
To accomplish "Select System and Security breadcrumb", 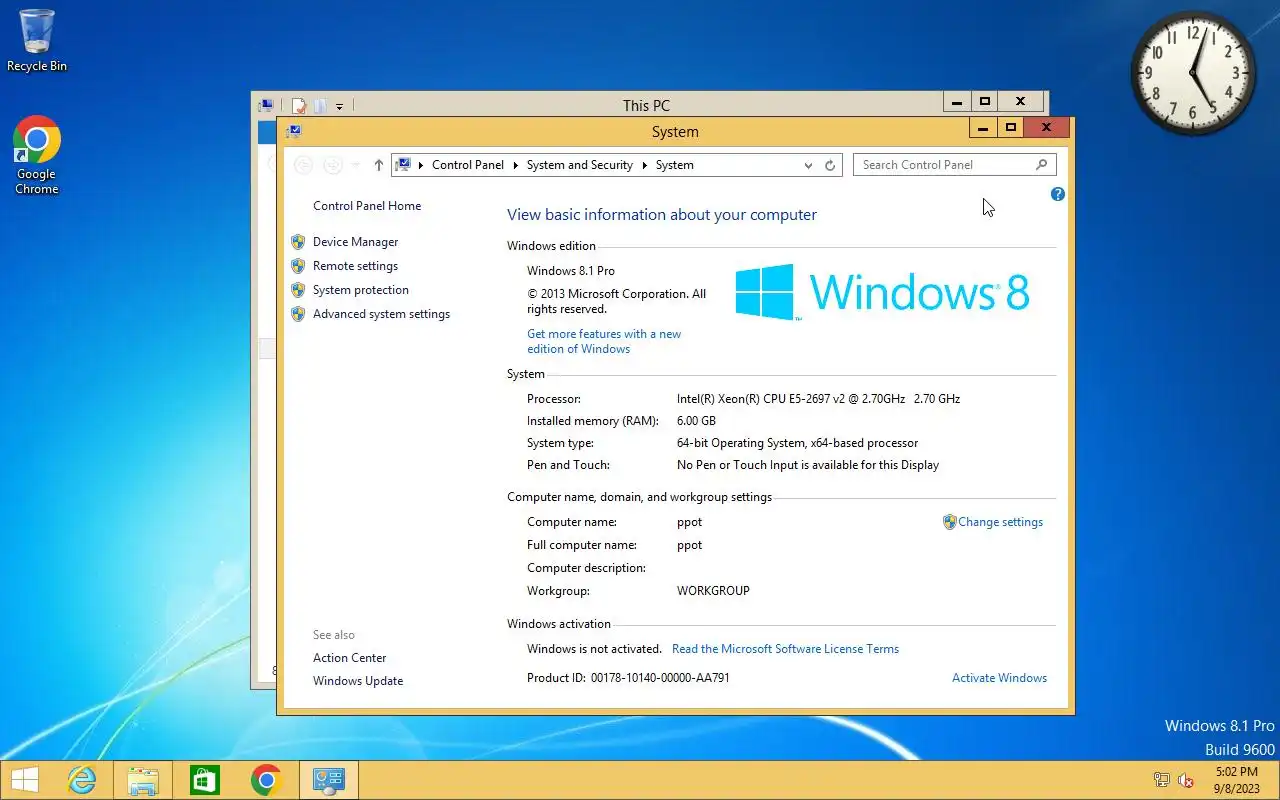I will point(580,165).
